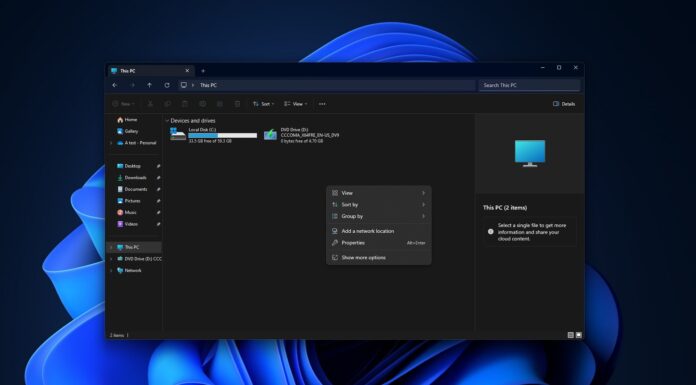Expand the Network node in sidebar
Screen dimensions: 696x385
111,270
